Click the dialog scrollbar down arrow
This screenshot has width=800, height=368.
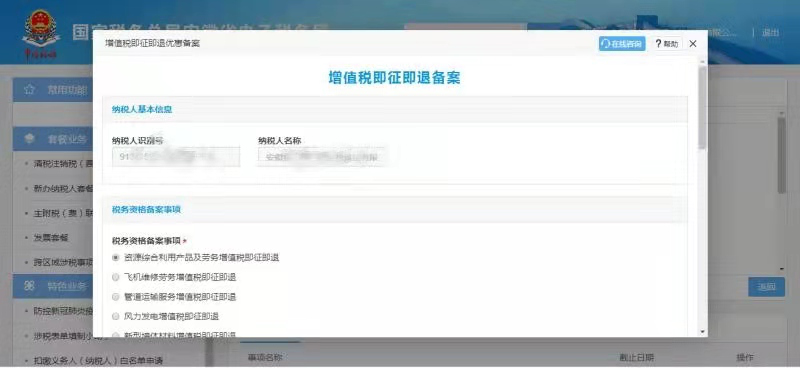pyautogui.click(x=703, y=331)
